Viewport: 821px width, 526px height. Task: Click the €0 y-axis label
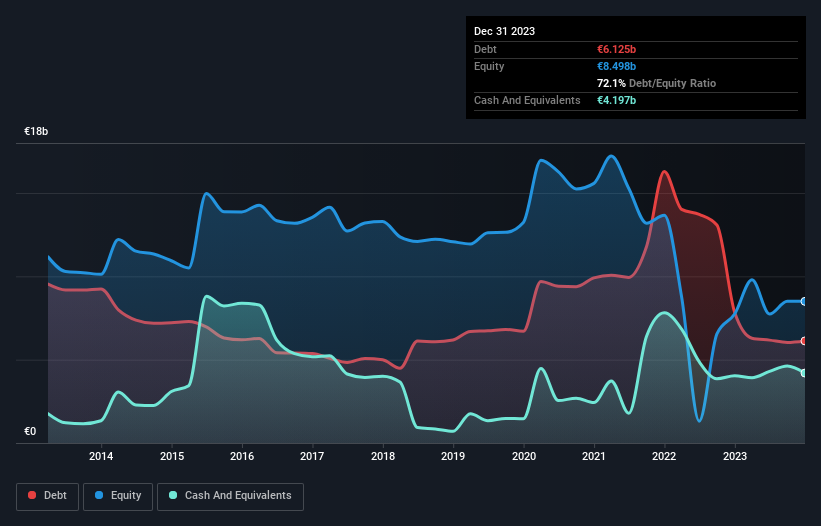(30, 431)
